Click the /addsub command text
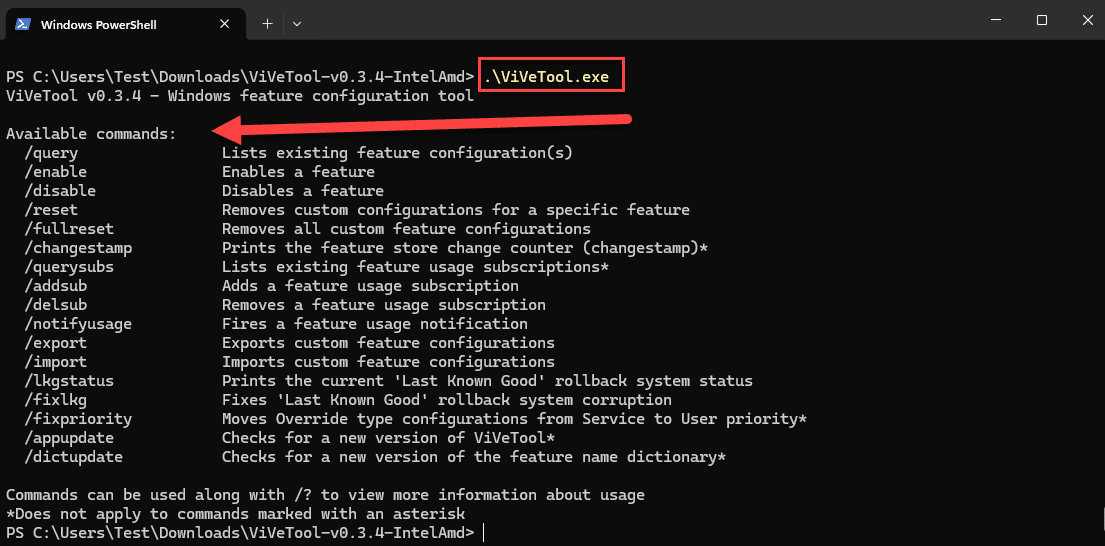1105x546 pixels. pos(56,285)
